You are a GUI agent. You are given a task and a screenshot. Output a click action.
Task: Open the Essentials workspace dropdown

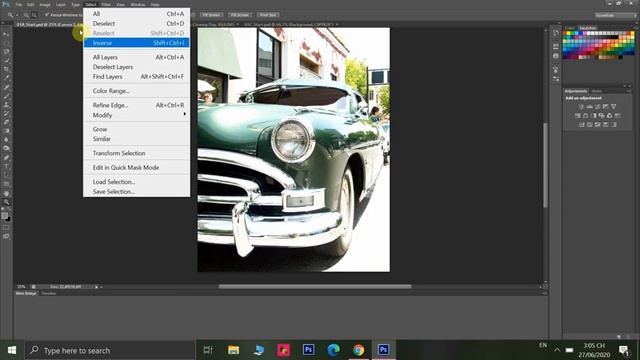(615, 15)
